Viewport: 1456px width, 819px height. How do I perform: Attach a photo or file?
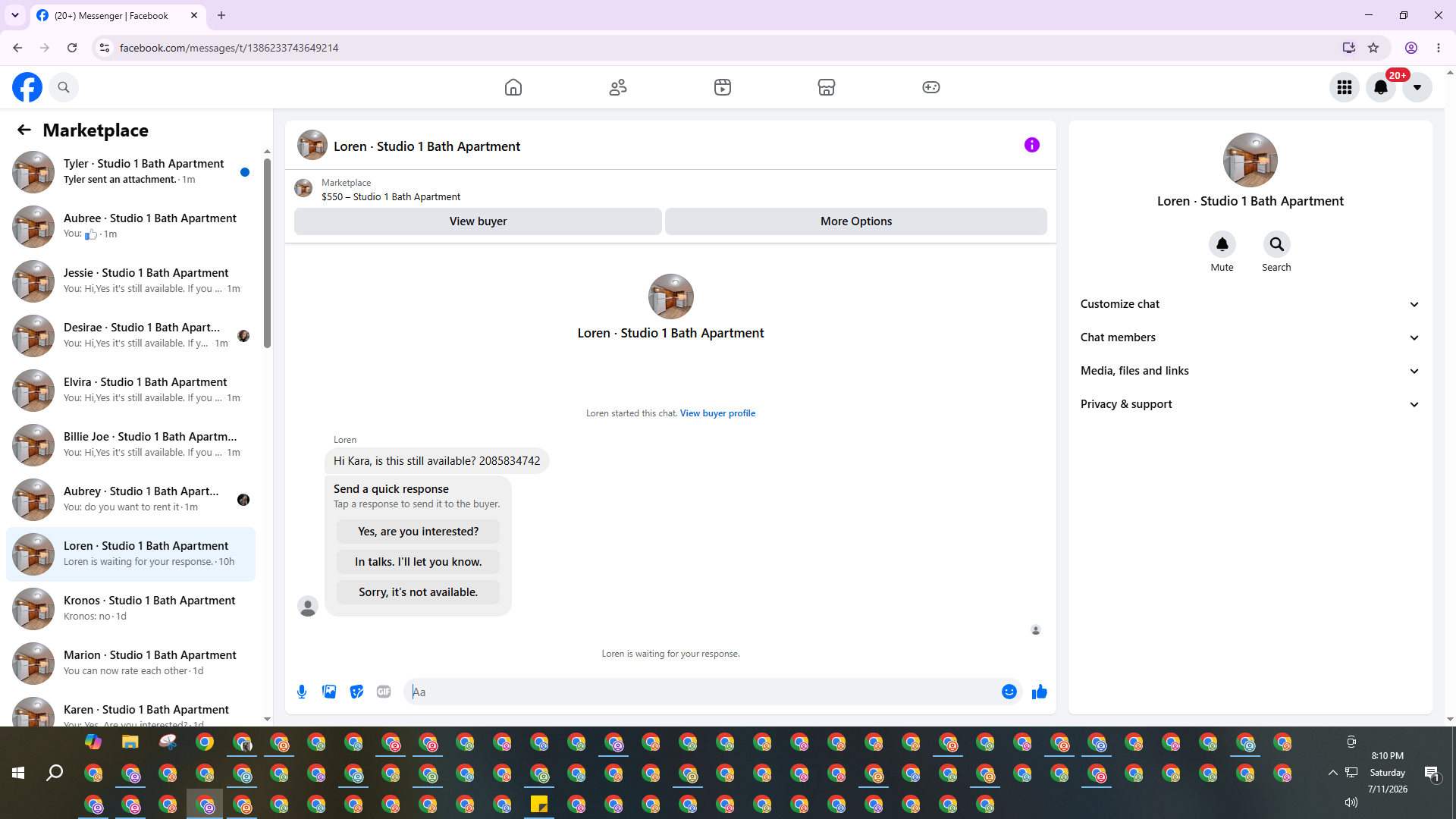click(329, 692)
